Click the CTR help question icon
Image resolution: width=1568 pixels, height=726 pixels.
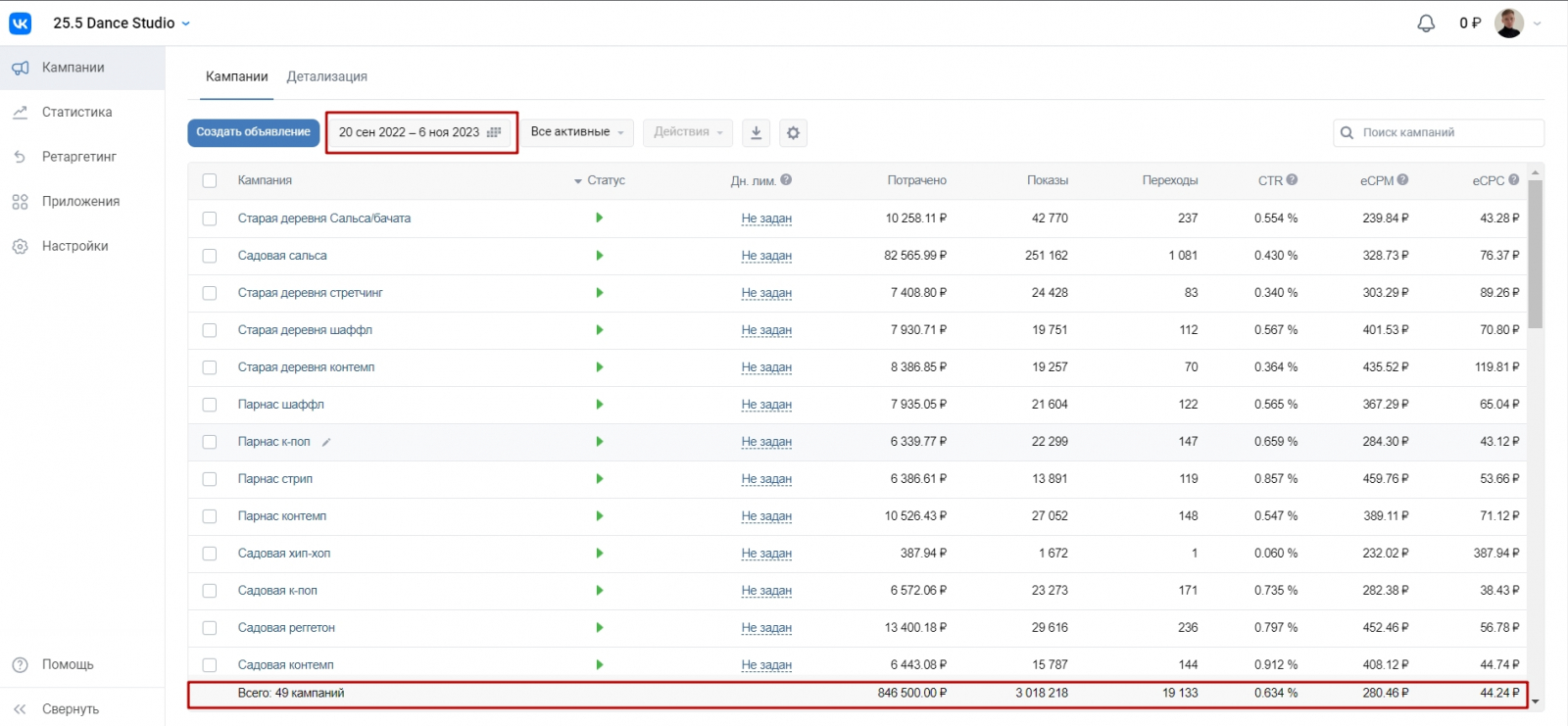coord(1292,180)
